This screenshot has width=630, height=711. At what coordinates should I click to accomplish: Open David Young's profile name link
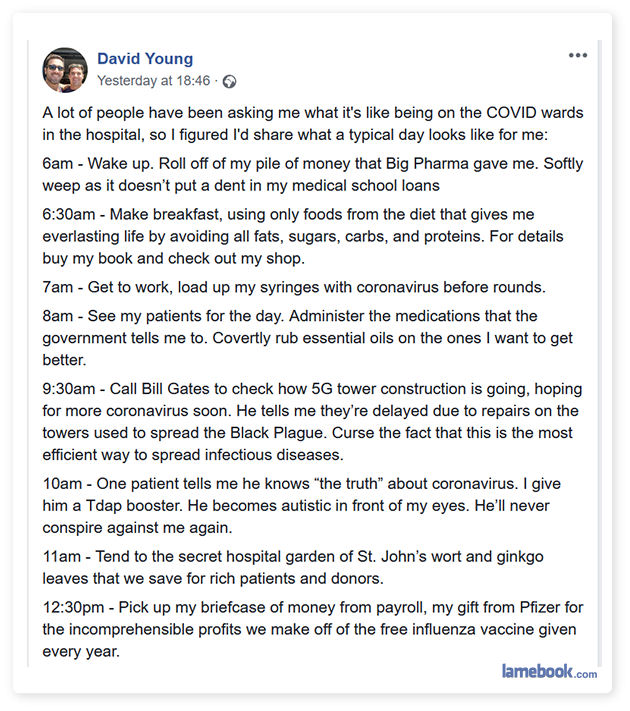point(145,59)
